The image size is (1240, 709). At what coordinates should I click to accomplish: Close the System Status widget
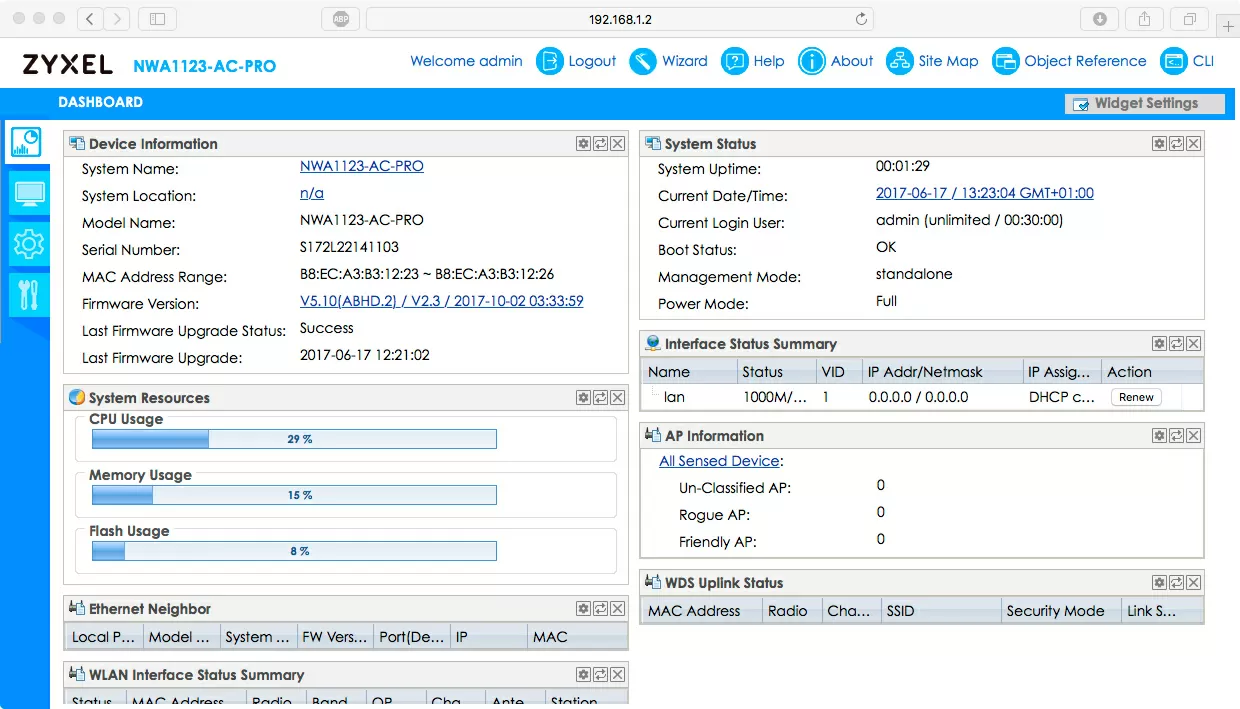tap(1194, 144)
